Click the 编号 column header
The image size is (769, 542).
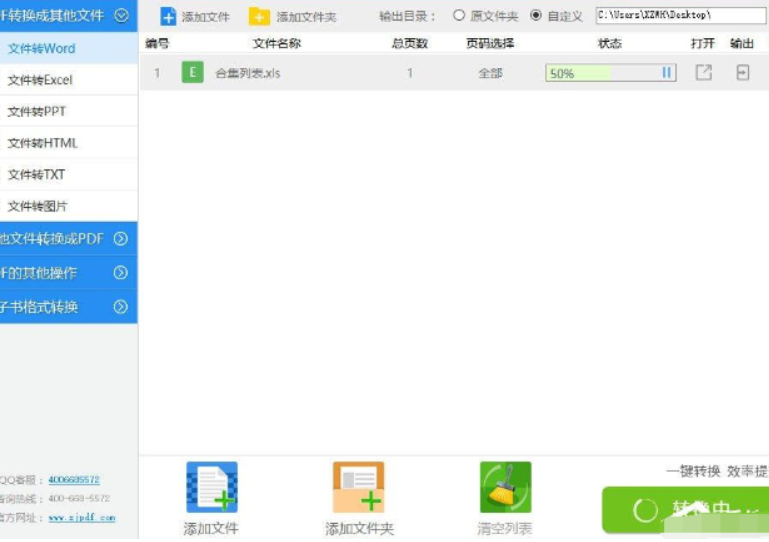coord(157,44)
